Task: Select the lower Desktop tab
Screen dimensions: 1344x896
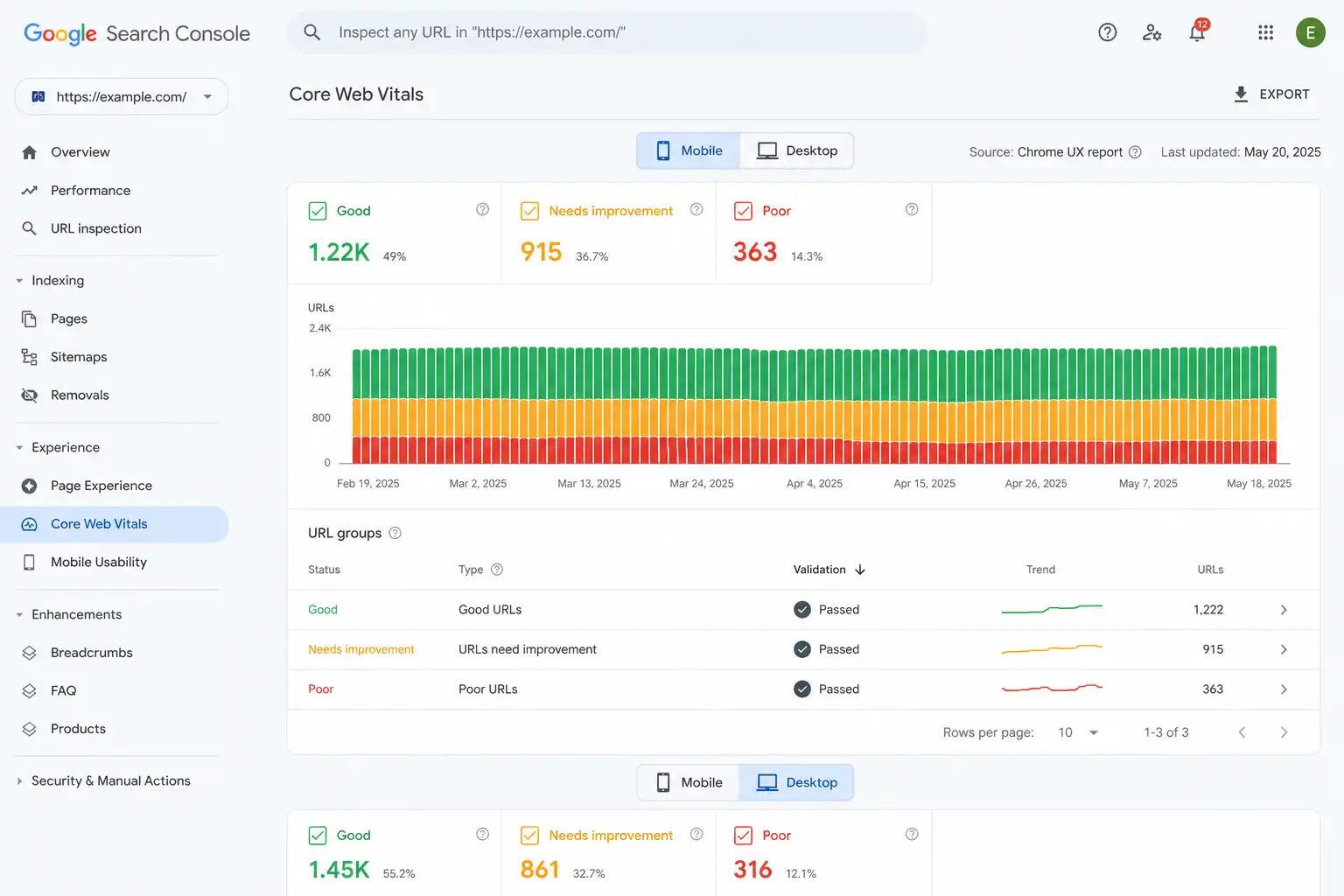Action: (x=797, y=782)
